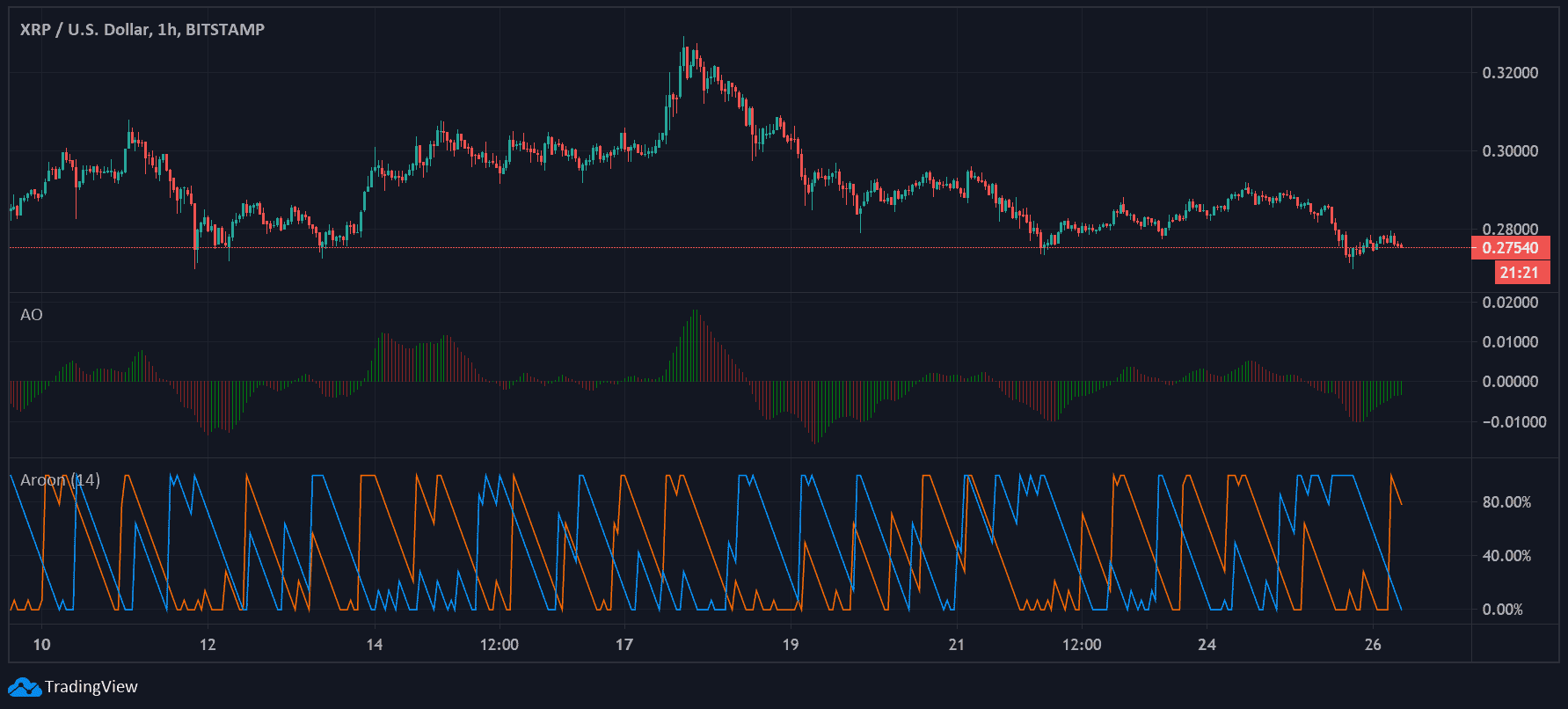Screen dimensions: 1568x709
Task: Click the 80.00% level on Aroon scale
Action: tap(1506, 502)
